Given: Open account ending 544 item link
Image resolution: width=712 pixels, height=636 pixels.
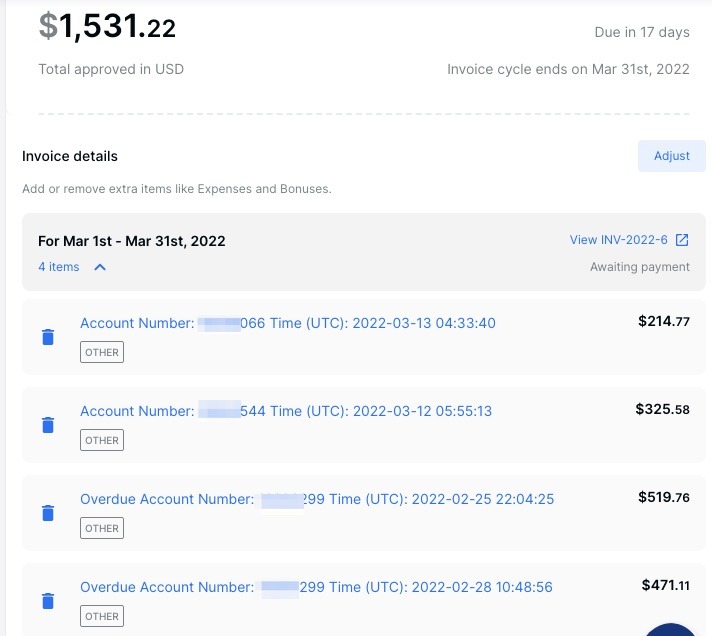Looking at the screenshot, I should [x=286, y=411].
